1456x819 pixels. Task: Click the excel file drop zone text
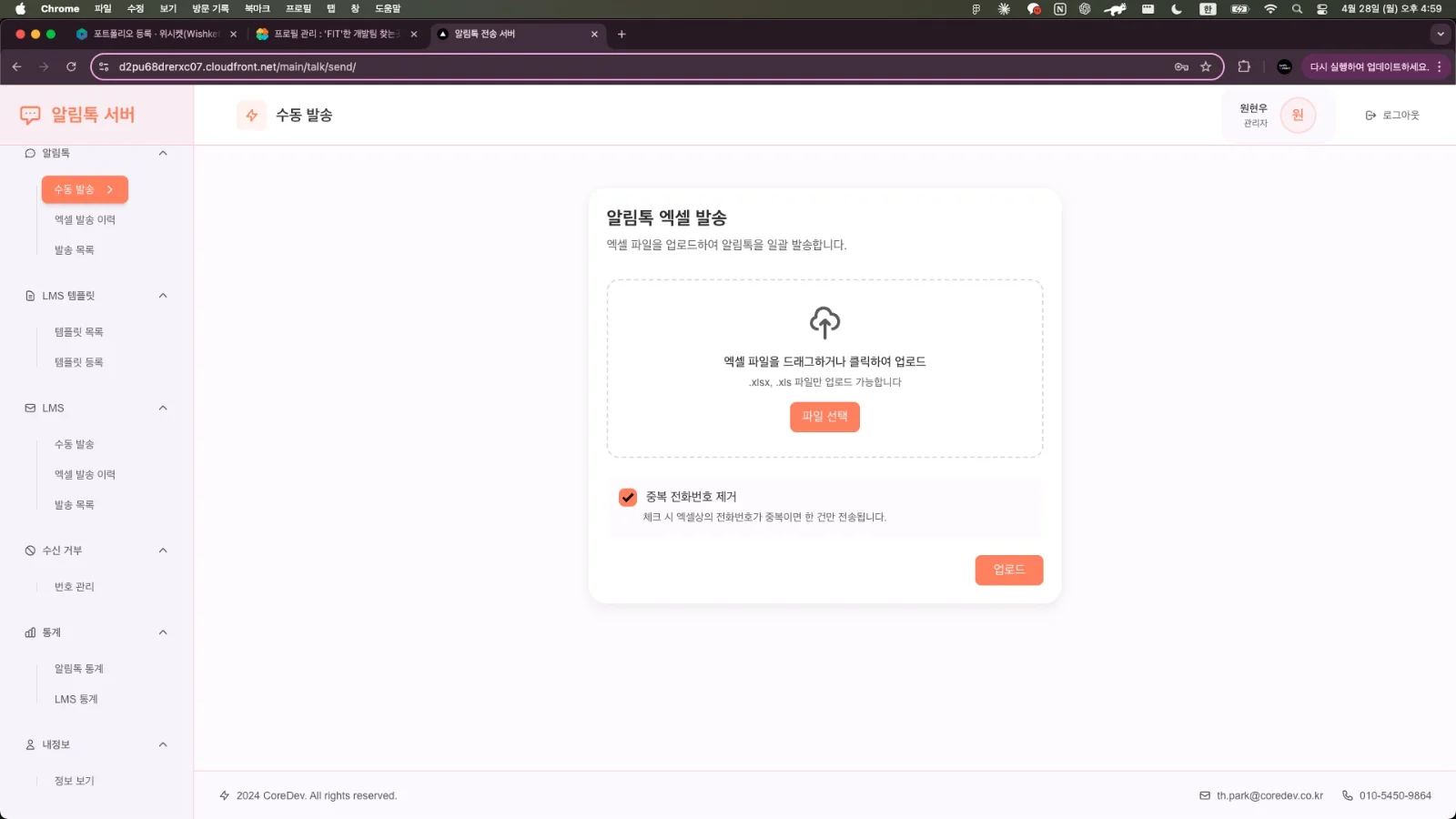tap(824, 362)
